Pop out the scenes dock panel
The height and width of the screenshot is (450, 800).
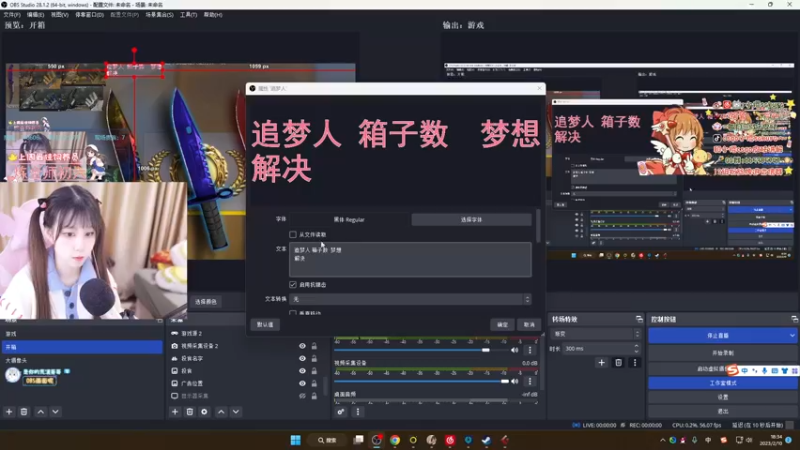160,320
